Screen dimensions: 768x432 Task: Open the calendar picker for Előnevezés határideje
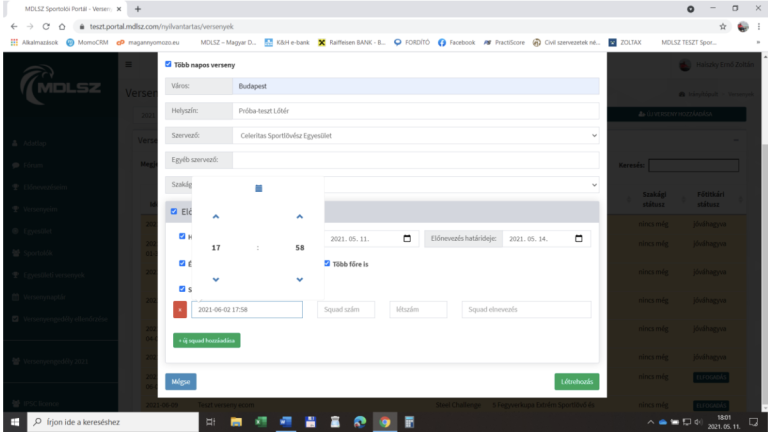pyautogui.click(x=578, y=239)
